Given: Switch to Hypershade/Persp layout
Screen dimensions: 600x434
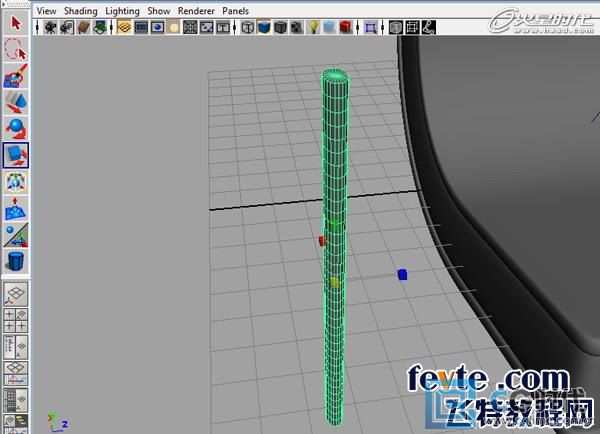Looking at the screenshot, I should click(x=16, y=400).
